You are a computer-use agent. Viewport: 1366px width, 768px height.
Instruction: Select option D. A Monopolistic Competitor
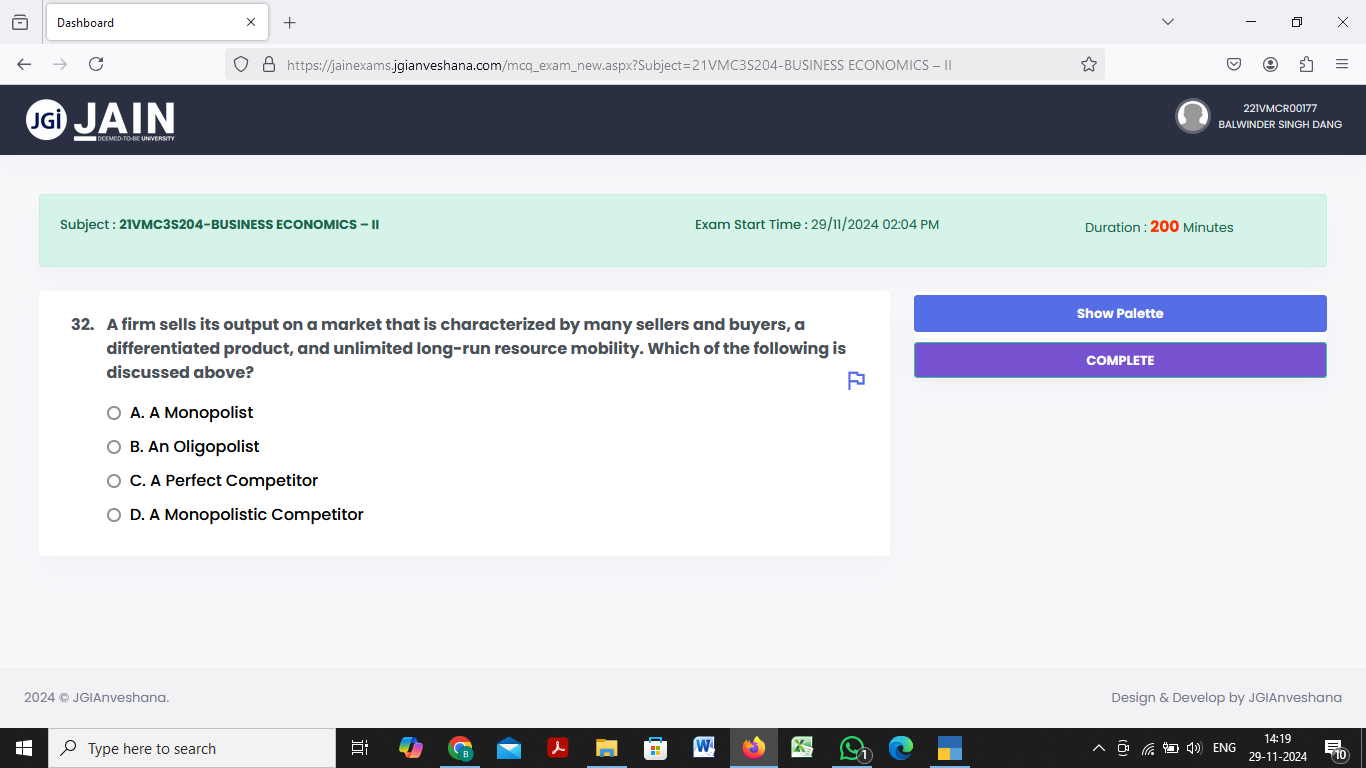tap(114, 514)
